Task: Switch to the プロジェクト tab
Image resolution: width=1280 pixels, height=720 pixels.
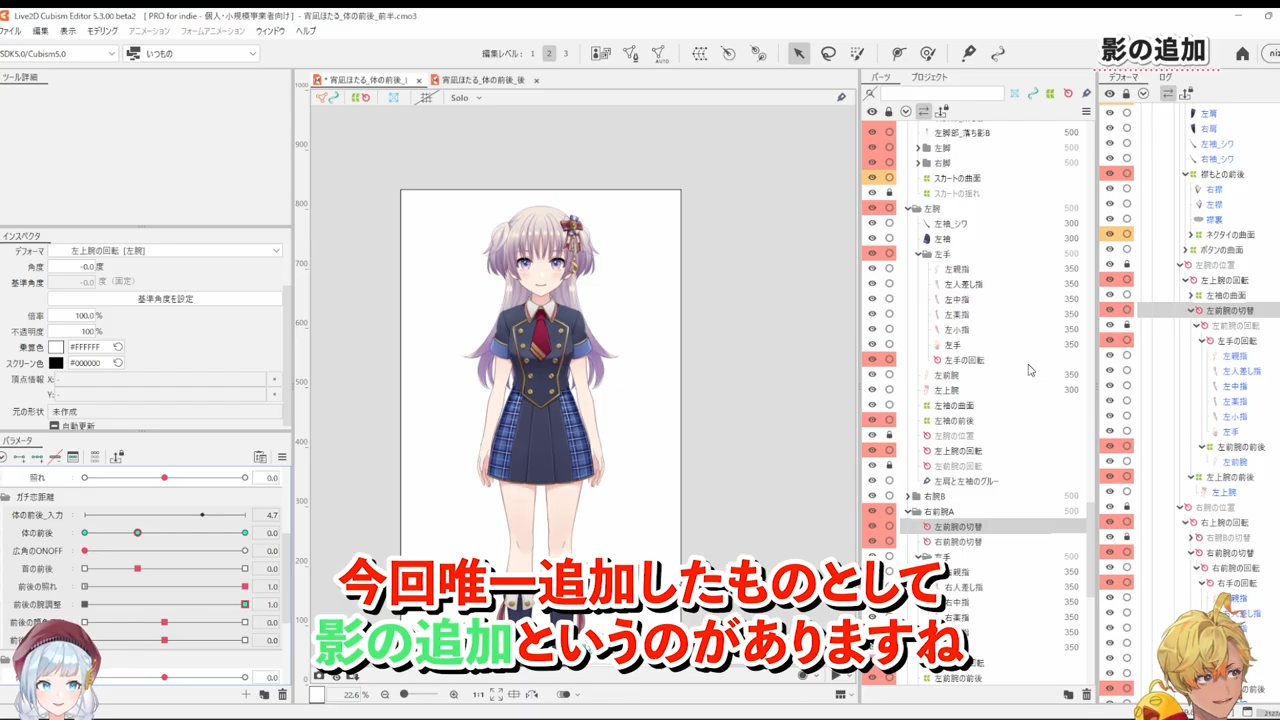Action: pos(929,77)
